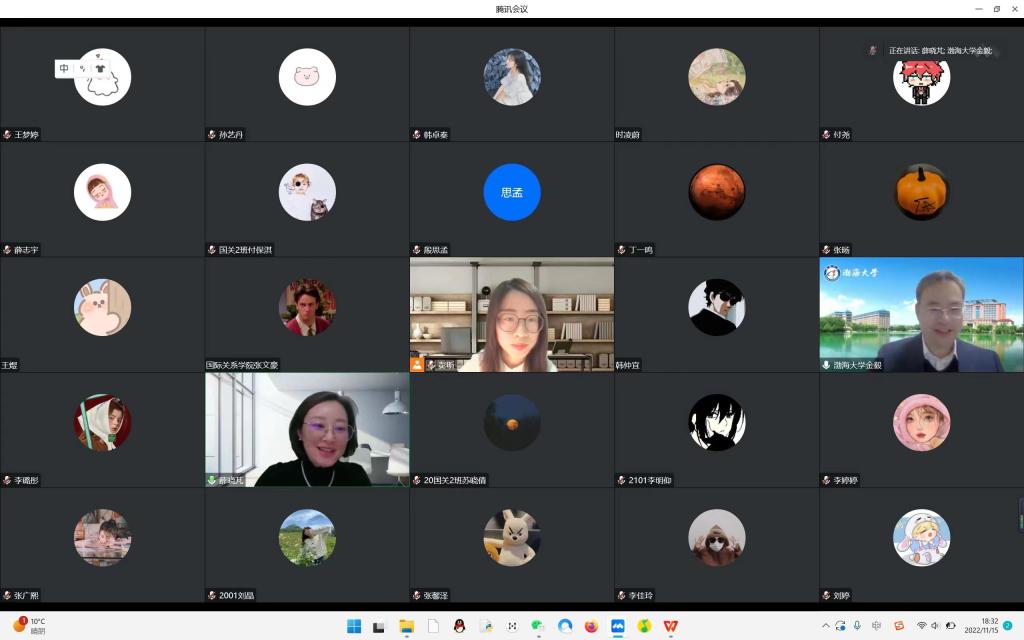Toggle the IME Chinese/English '中' mode button
This screenshot has width=1024, height=640.
point(65,69)
